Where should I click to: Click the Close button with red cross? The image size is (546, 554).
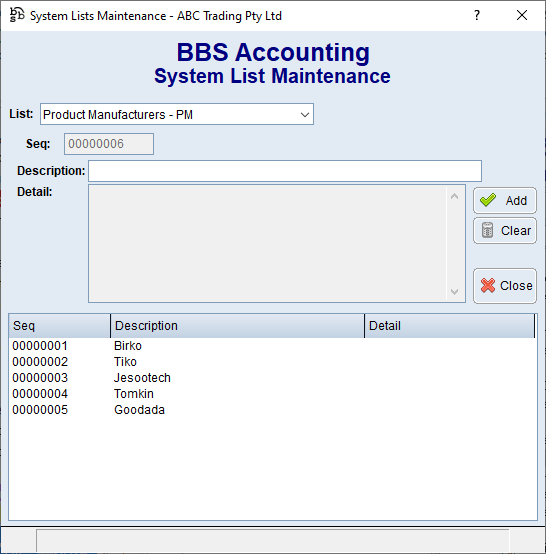click(505, 285)
